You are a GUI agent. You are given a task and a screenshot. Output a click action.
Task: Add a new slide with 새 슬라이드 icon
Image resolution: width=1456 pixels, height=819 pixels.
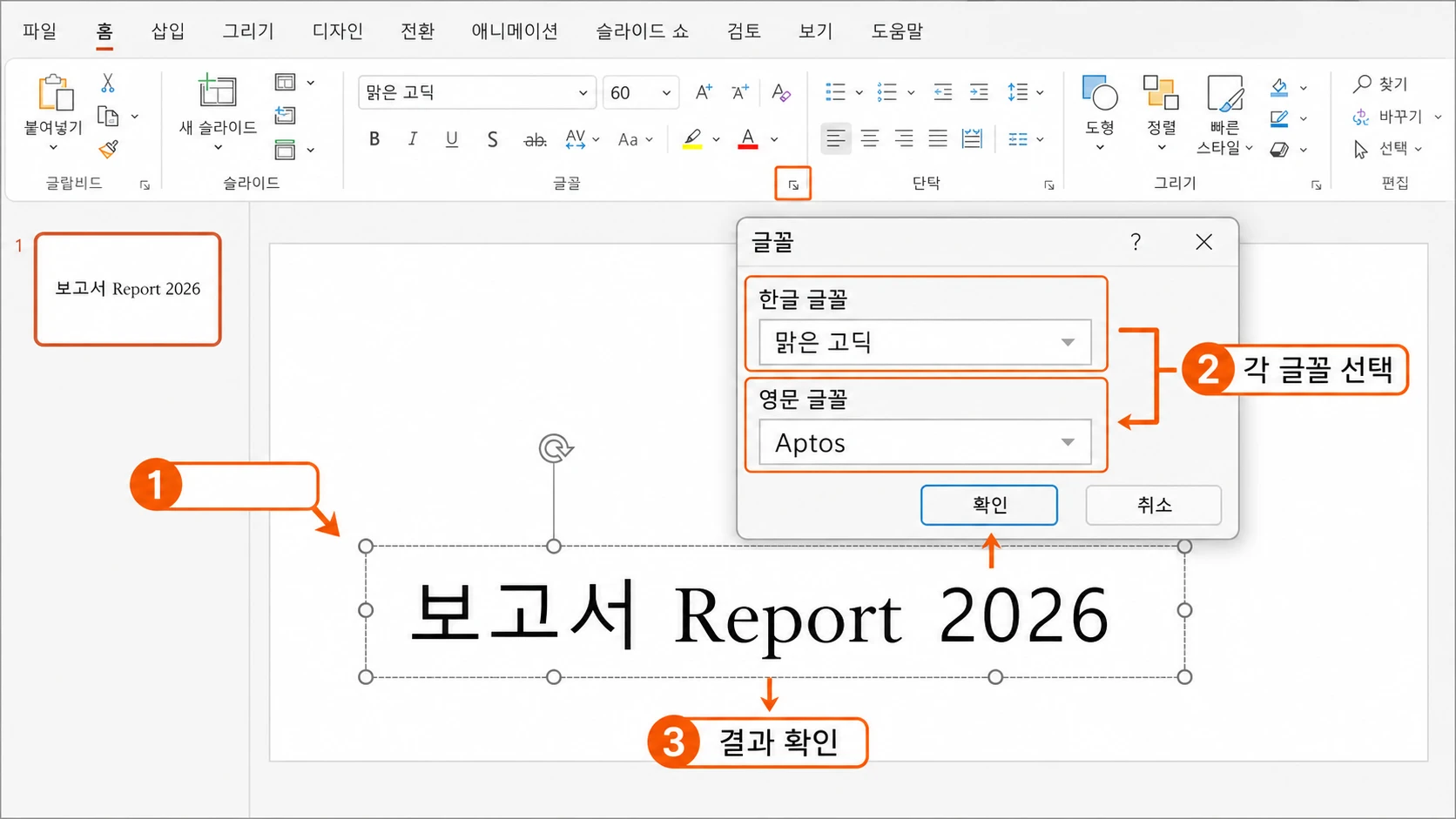(217, 91)
